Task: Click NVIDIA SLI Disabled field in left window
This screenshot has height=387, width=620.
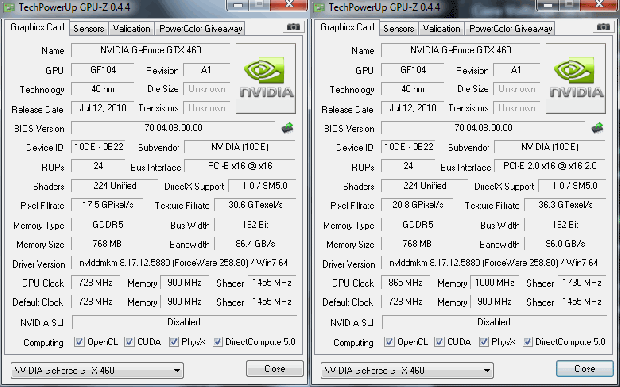Action: pyautogui.click(x=184, y=322)
